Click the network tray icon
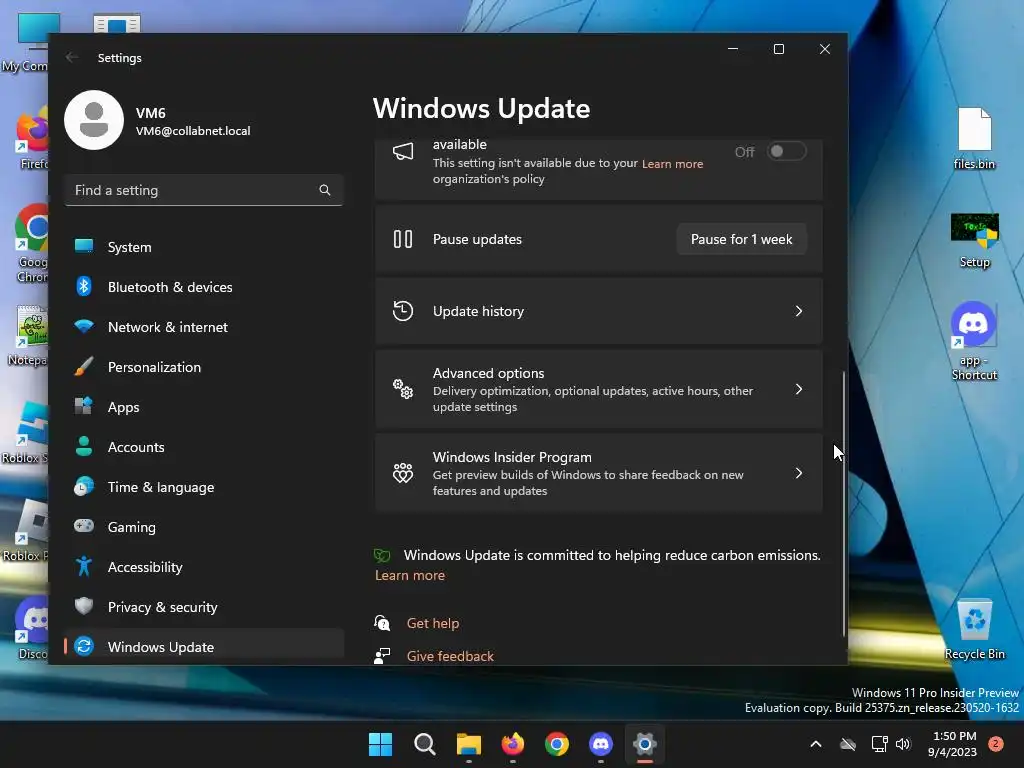 pos(879,744)
